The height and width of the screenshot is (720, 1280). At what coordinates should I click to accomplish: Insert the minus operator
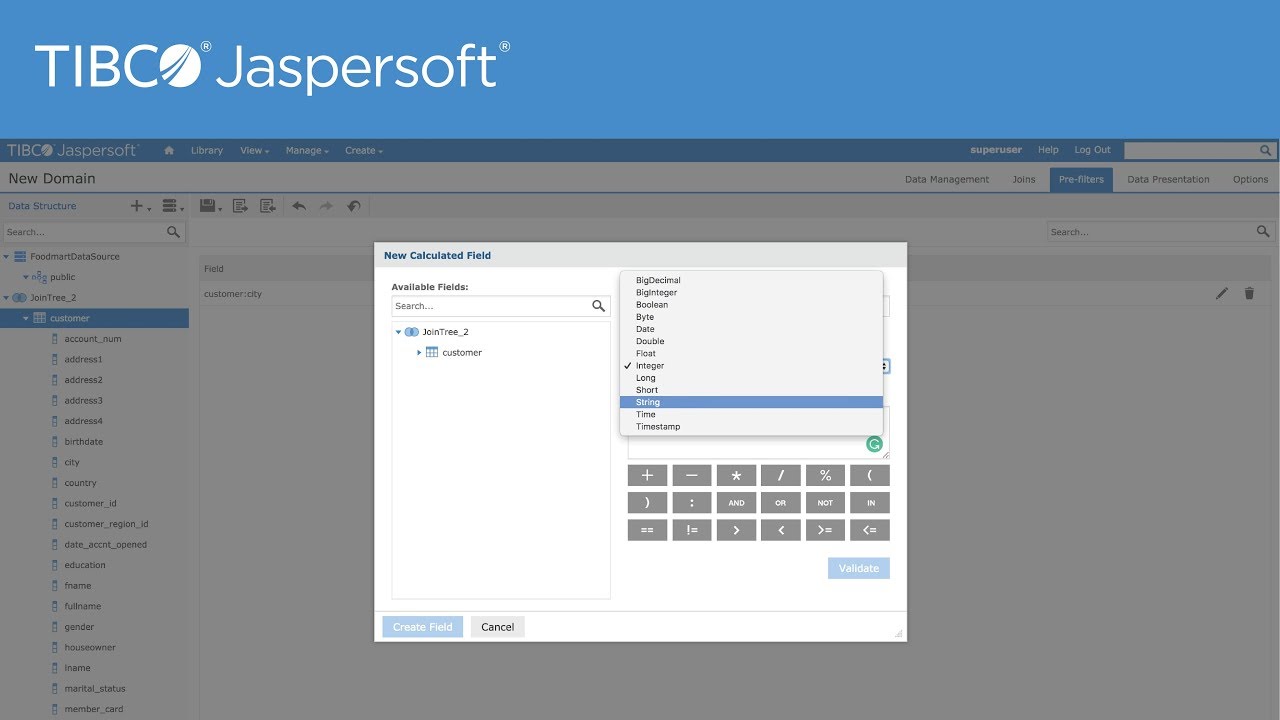(692, 475)
